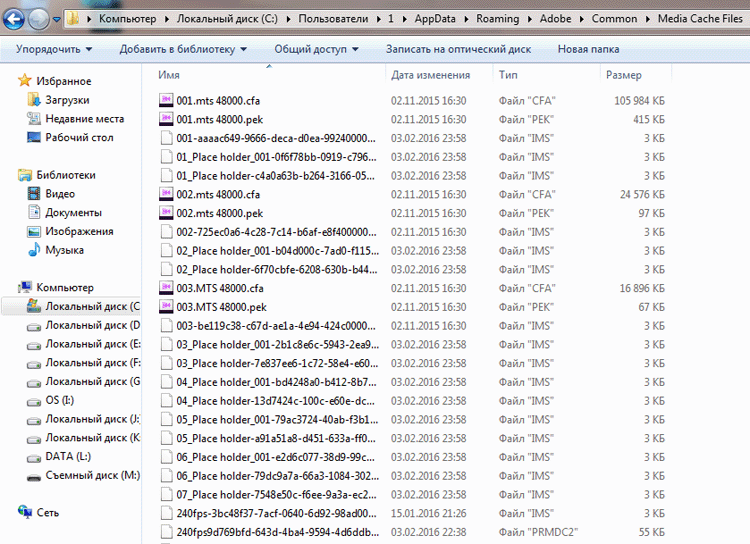Viewport: 750px width, 544px height.
Task: Select Локальный диск (C:) breadcrumb segment
Action: [227, 19]
